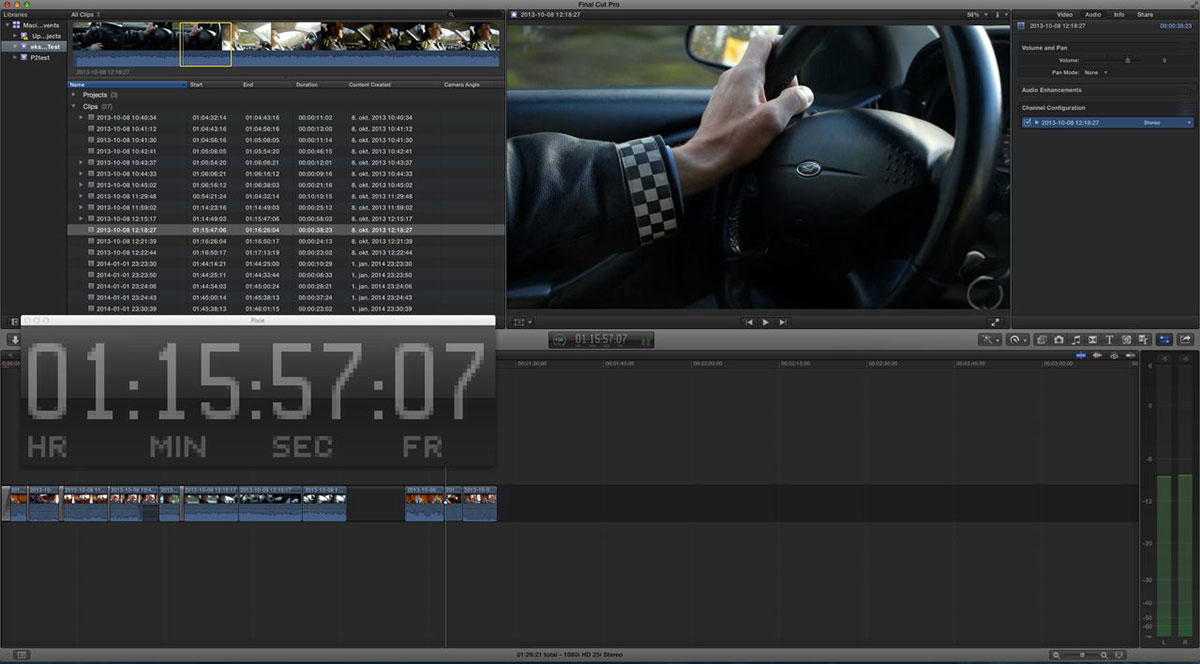This screenshot has width=1200, height=664.
Task: Toggle snapping icon above the timeline
Action: click(1130, 355)
